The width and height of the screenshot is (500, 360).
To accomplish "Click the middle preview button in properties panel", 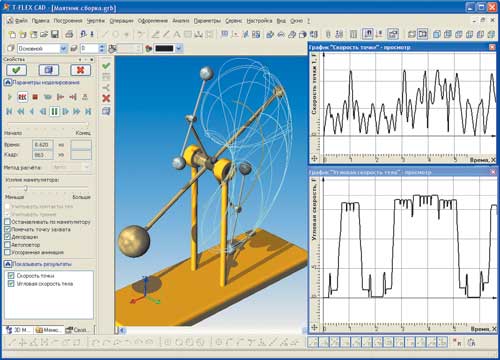I will [x=49, y=70].
